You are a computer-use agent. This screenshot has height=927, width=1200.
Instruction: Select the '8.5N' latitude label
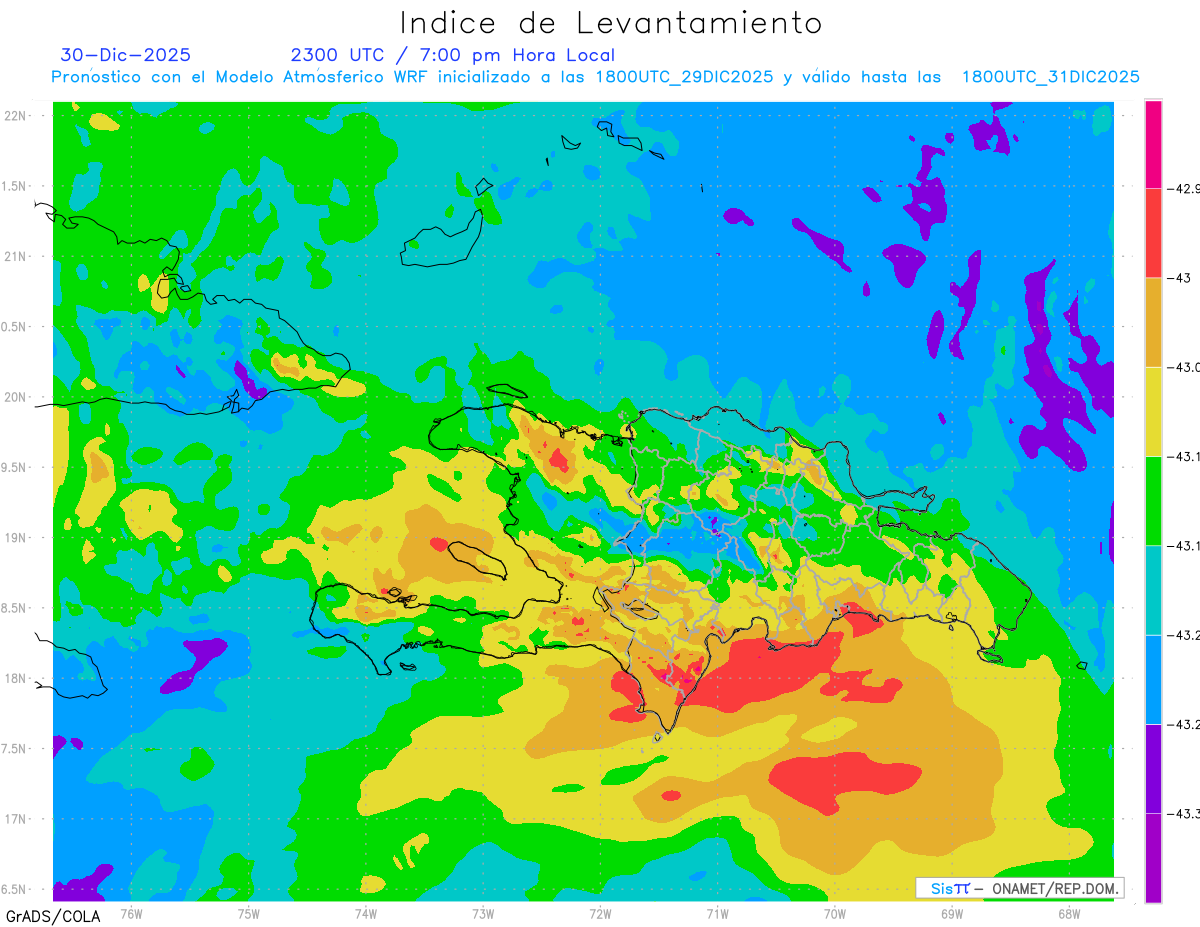(15, 608)
